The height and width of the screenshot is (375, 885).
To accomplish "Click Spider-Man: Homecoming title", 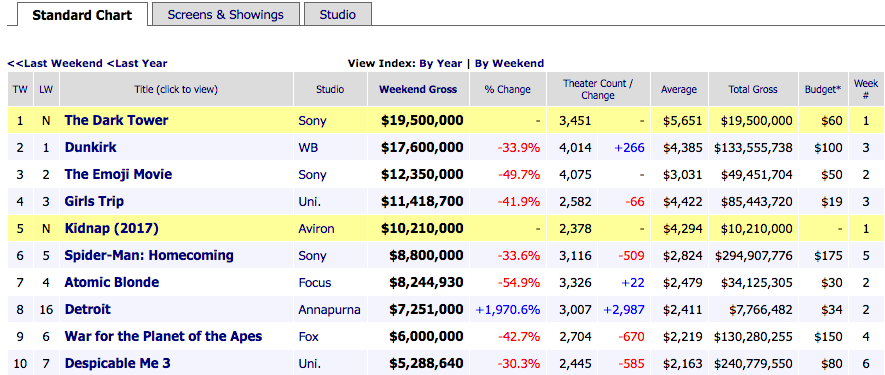I will [x=149, y=255].
